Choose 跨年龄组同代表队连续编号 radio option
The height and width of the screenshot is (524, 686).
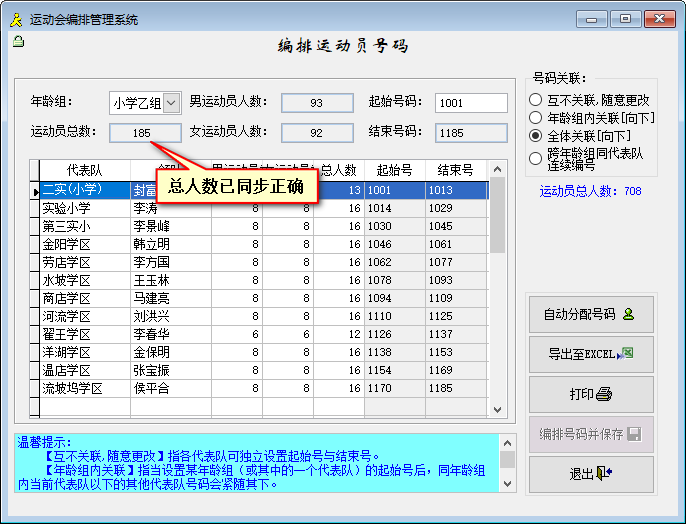[535, 158]
